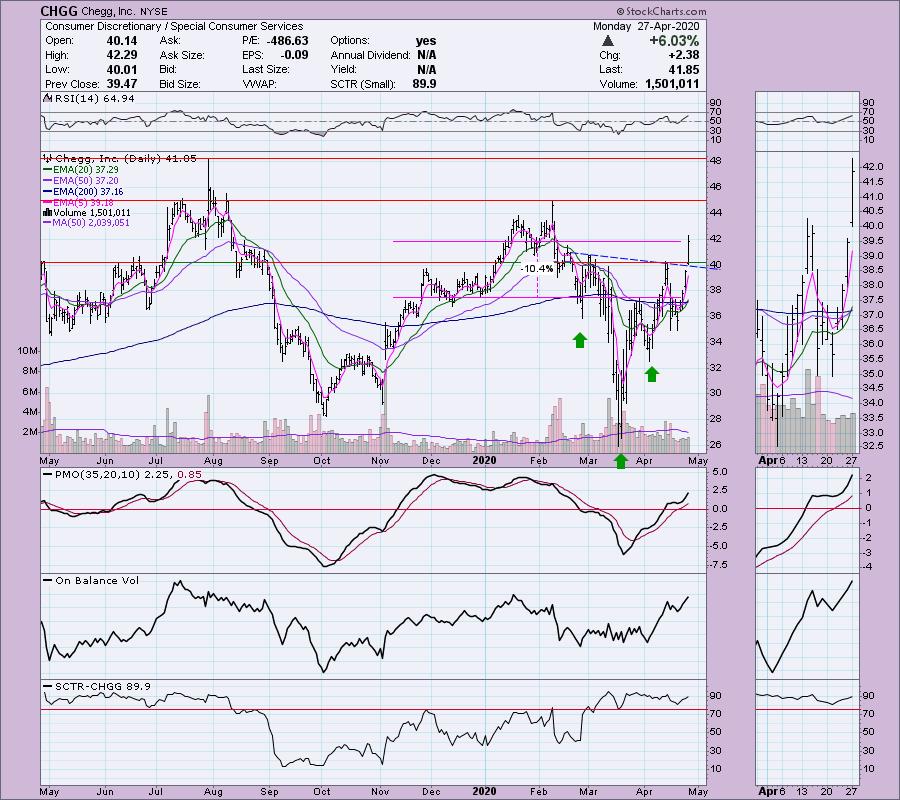Click the Bid Size label

tap(180, 84)
